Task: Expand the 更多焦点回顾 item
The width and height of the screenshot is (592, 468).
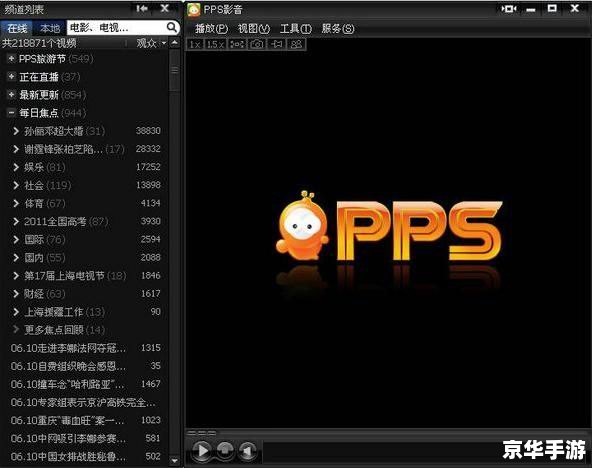Action: [x=16, y=330]
